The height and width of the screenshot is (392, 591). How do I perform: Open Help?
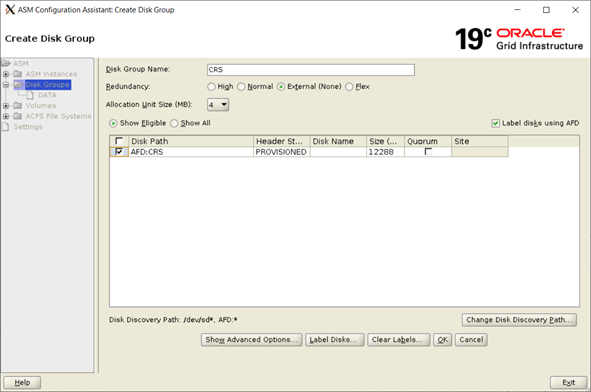coord(22,383)
